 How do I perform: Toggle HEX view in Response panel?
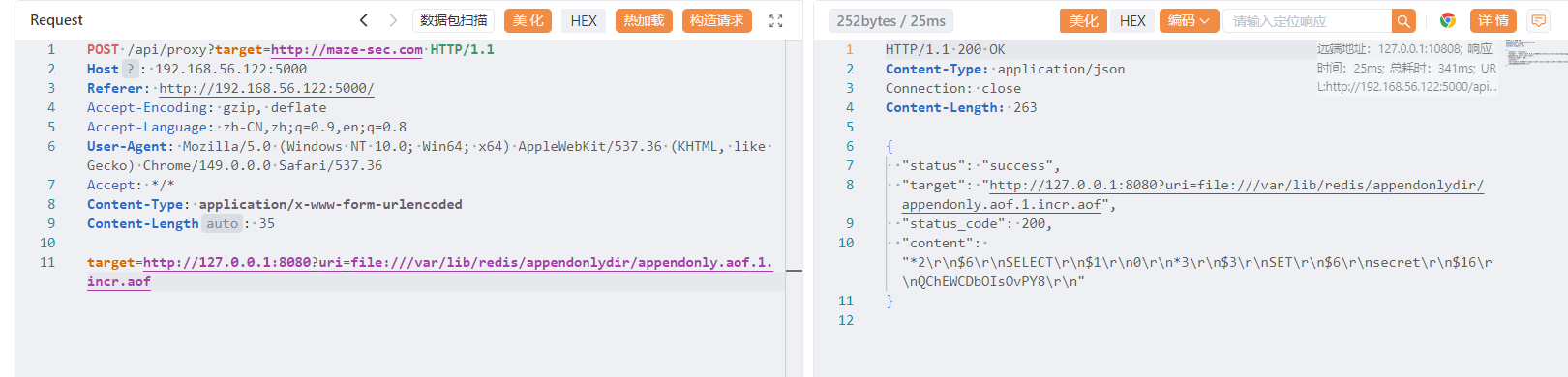[x=1132, y=20]
